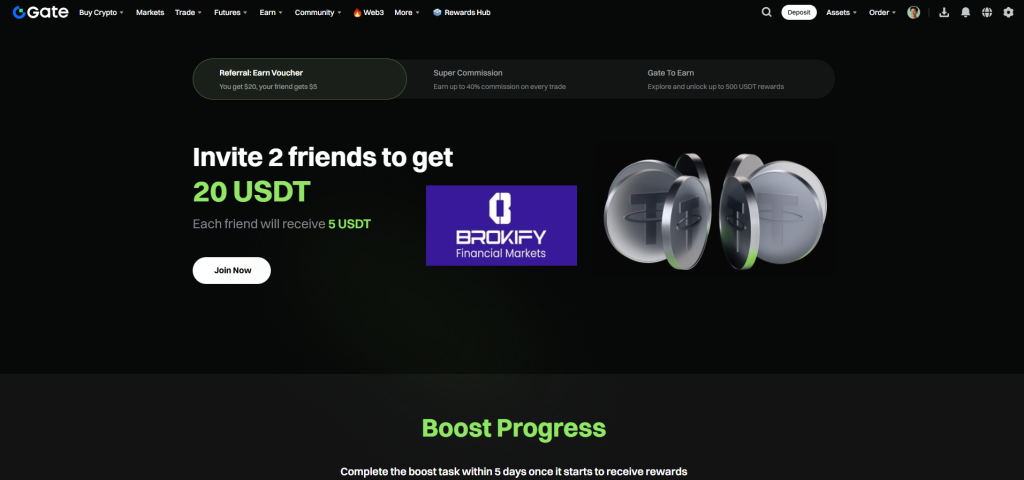The image size is (1024, 480).
Task: Click the Join Now button
Action: click(x=232, y=270)
